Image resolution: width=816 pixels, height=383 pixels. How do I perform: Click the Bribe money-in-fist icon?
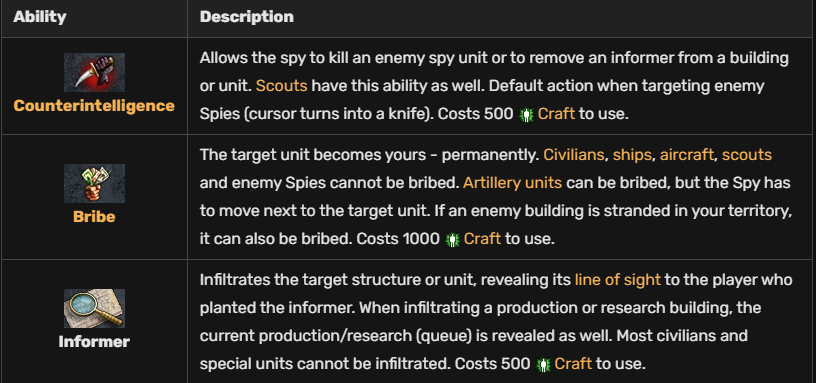pos(94,183)
